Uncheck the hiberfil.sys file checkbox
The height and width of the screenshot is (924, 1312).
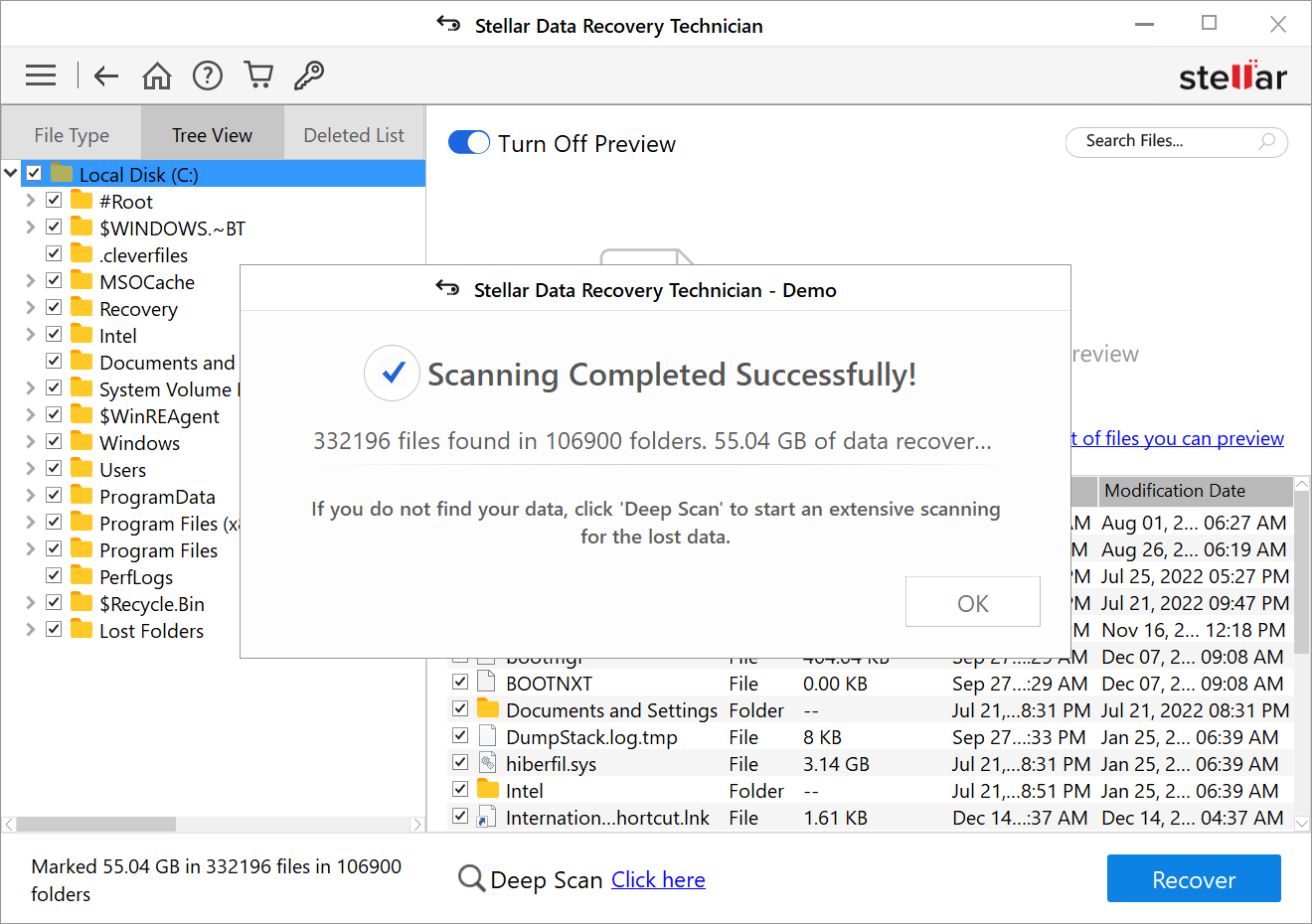click(460, 762)
